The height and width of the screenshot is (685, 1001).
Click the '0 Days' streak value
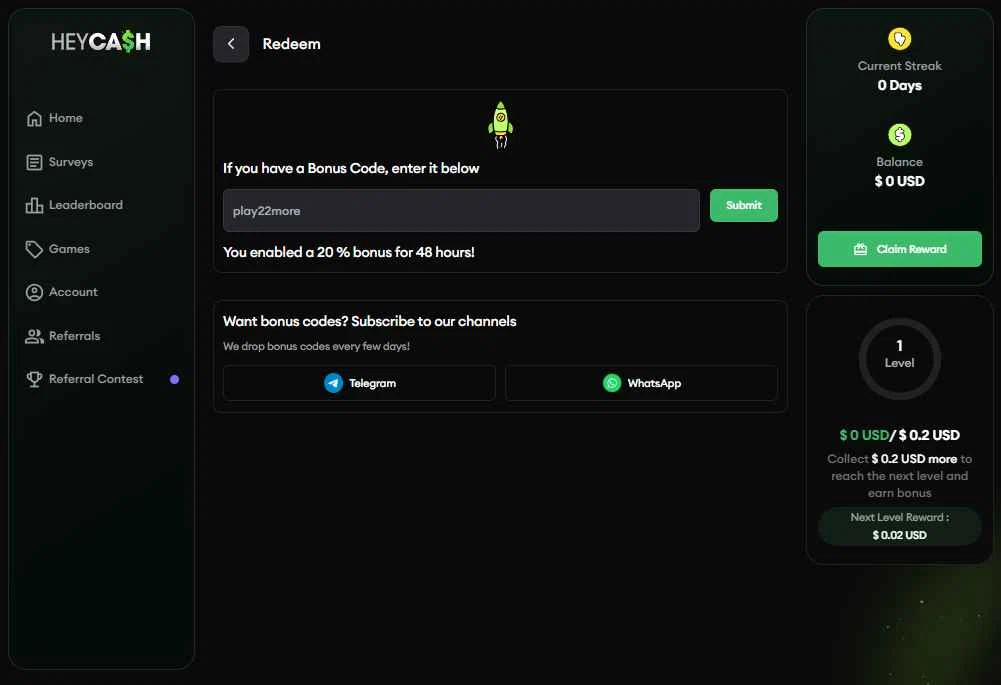899,86
